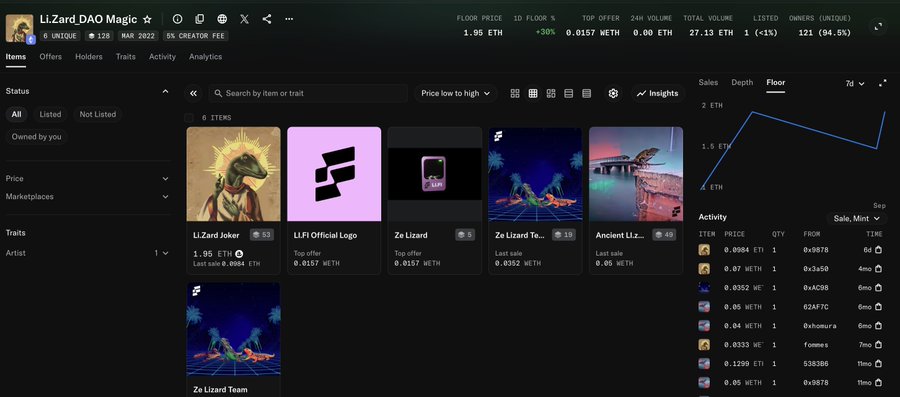Image resolution: width=900 pixels, height=397 pixels.
Task: Expand the Marketplaces filter section
Action: (88, 196)
